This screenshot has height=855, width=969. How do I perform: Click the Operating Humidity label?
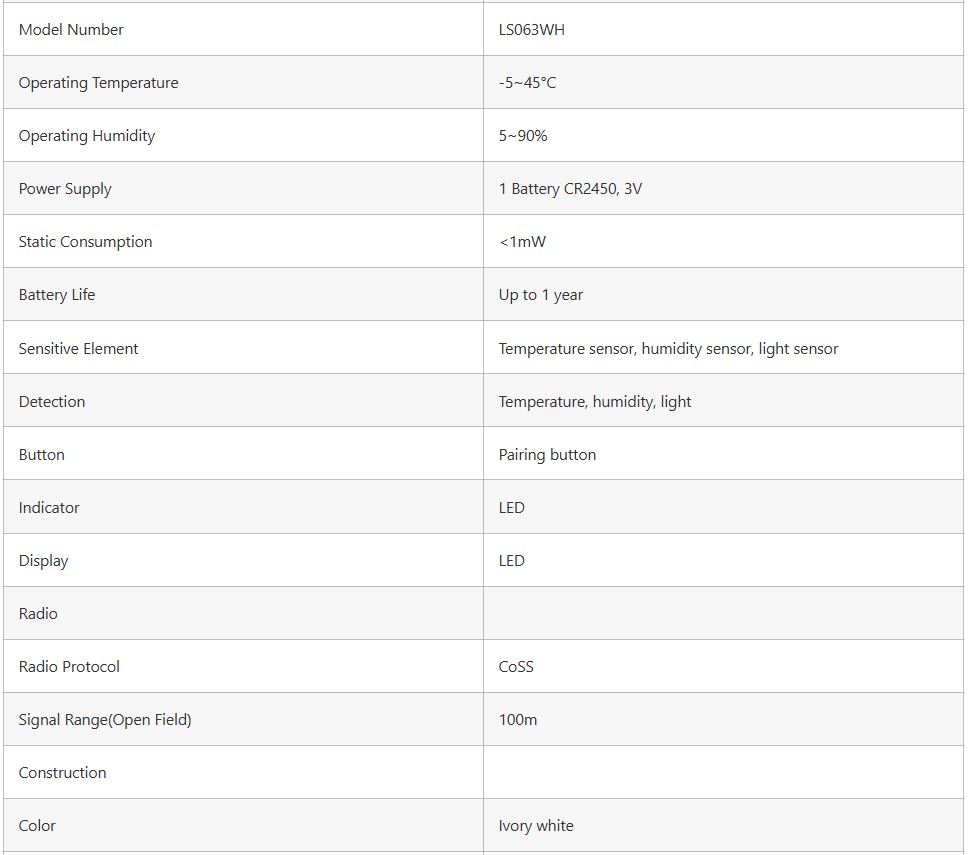coord(86,136)
